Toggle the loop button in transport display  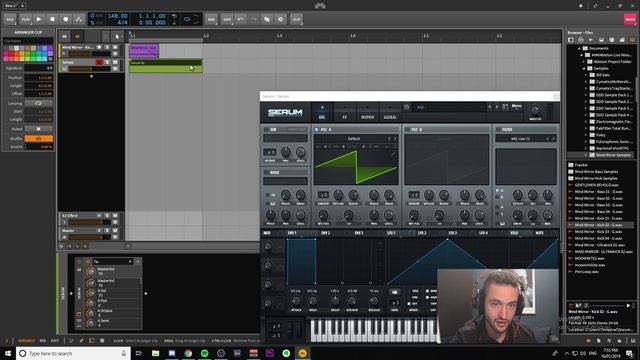point(187,19)
